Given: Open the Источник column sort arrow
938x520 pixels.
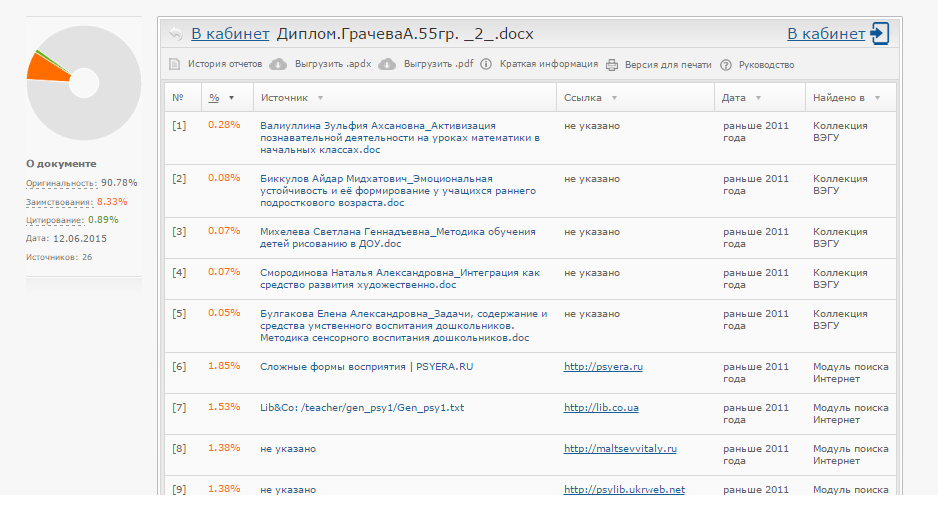Looking at the screenshot, I should click(x=320, y=98).
